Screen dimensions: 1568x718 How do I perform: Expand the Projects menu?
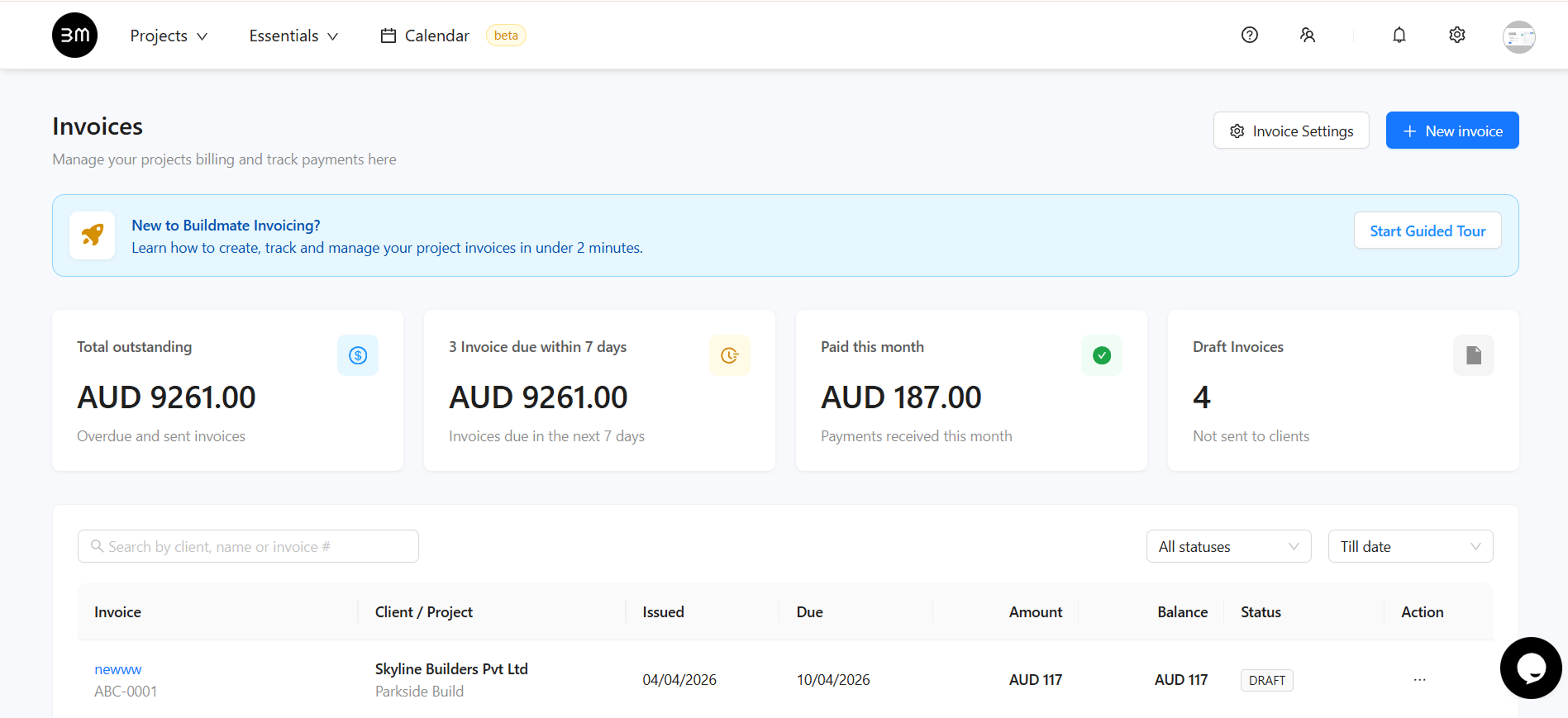[169, 36]
